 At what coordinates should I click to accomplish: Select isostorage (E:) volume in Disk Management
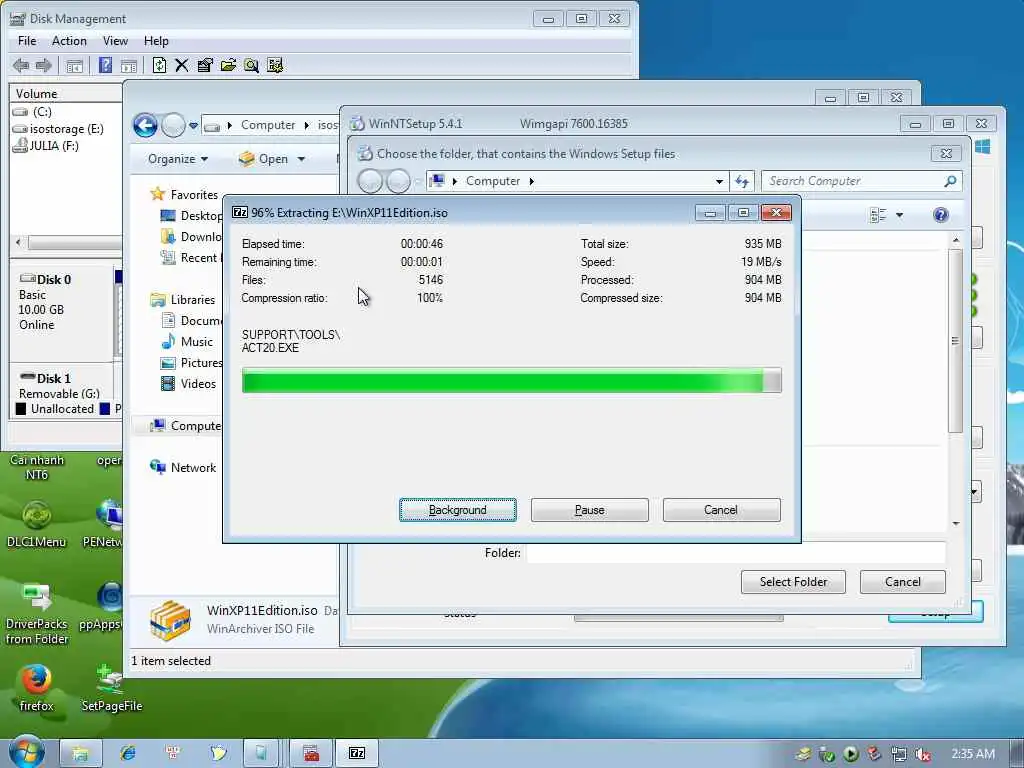(66, 129)
